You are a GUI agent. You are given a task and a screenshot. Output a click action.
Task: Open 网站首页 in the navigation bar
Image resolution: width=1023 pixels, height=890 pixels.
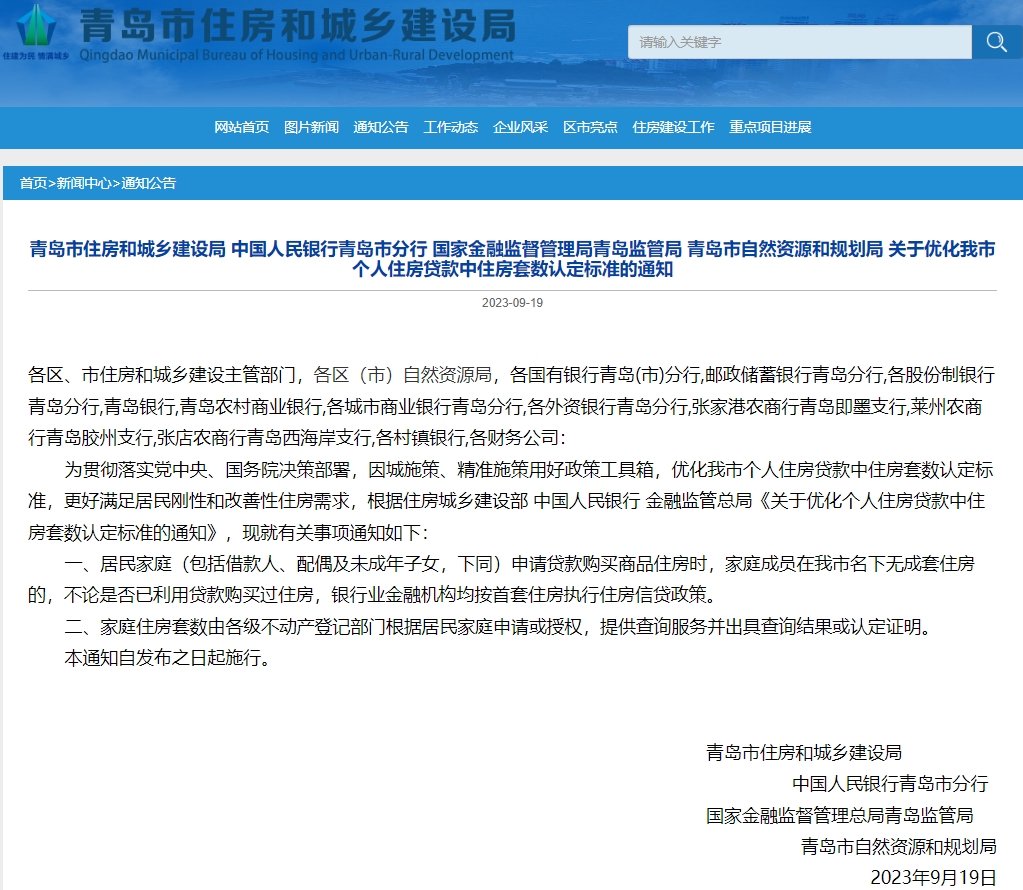[242, 127]
